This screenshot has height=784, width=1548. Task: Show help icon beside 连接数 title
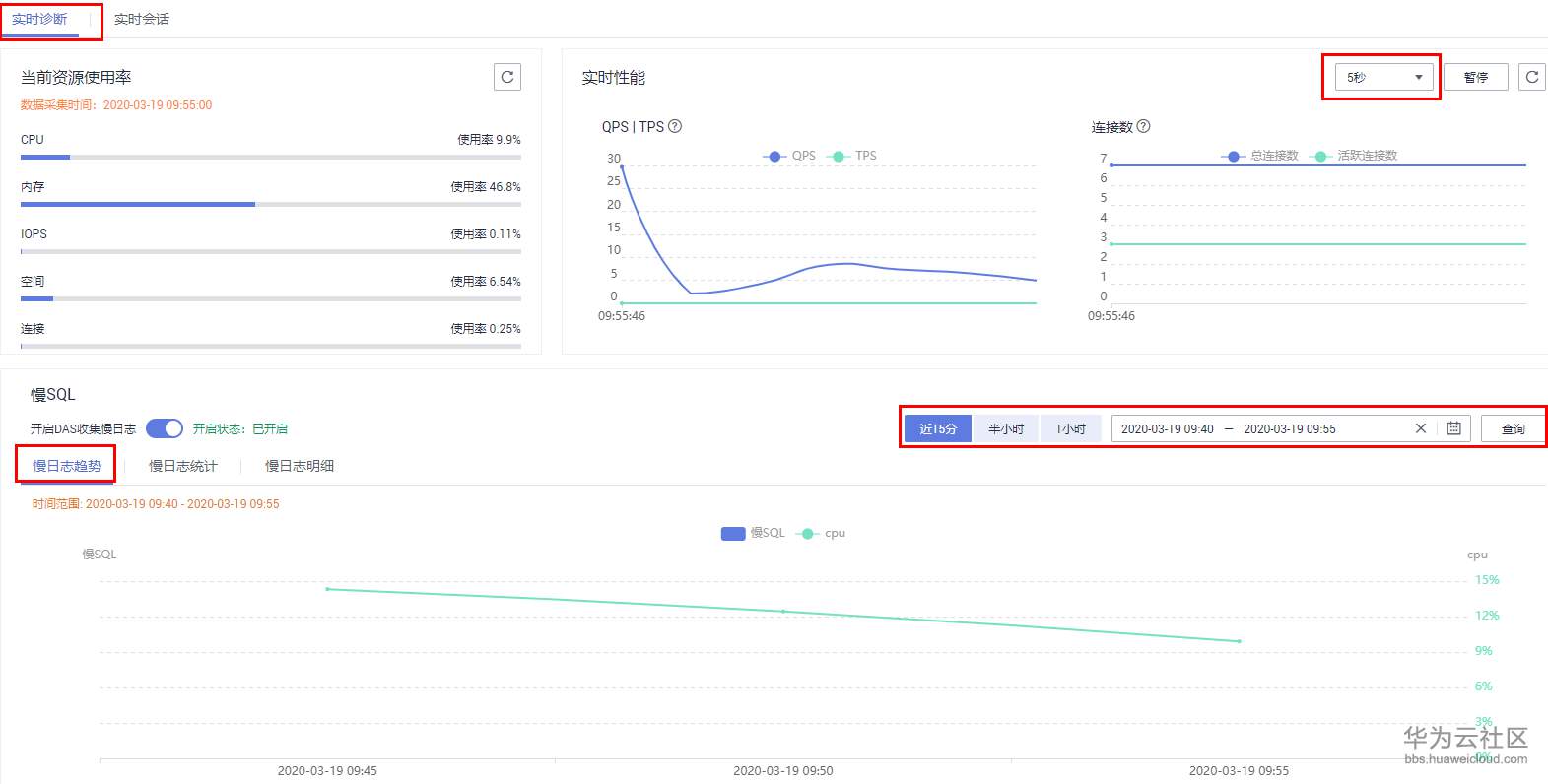point(1143,126)
